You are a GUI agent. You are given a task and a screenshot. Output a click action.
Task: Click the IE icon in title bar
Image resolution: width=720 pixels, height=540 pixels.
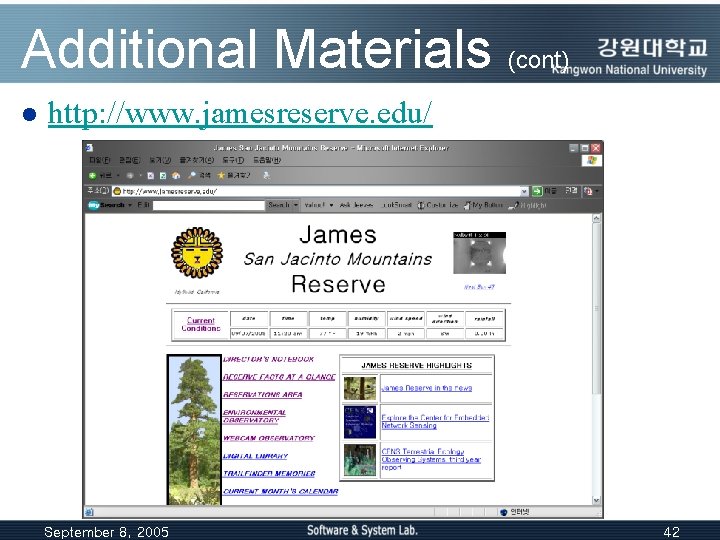90,148
